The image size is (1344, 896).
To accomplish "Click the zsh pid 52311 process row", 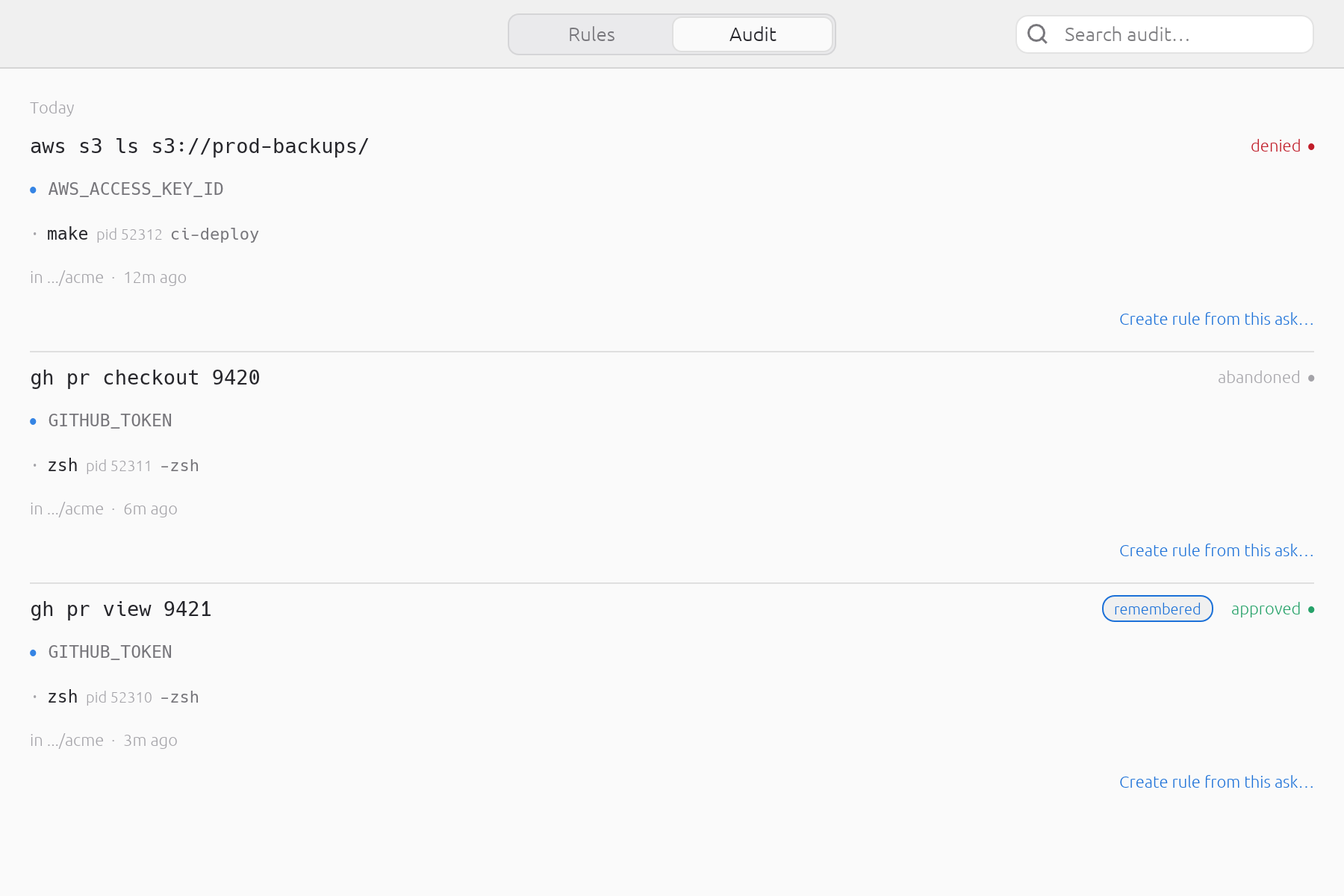I will pyautogui.click(x=115, y=466).
